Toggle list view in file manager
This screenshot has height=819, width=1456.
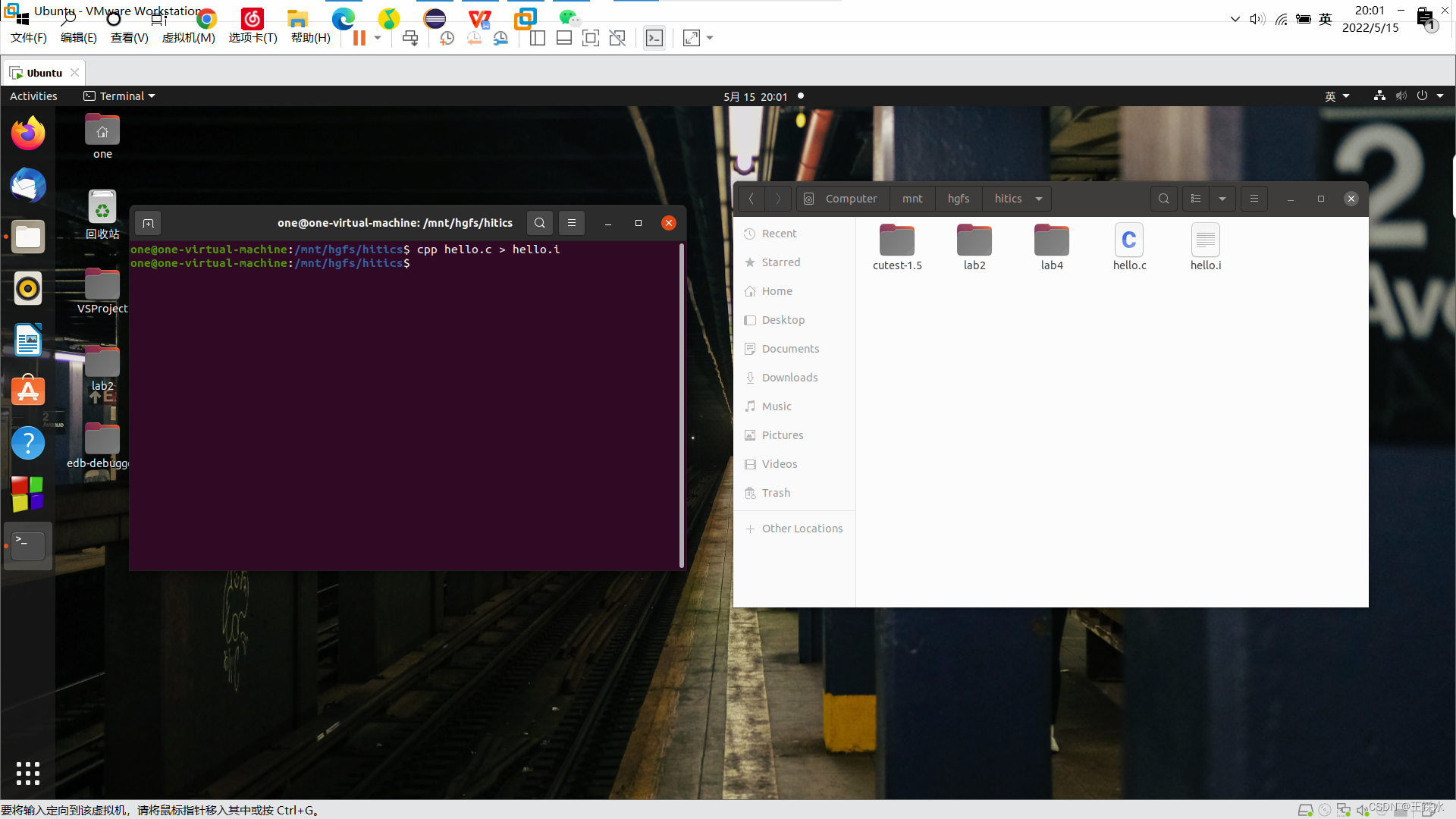pyautogui.click(x=1196, y=199)
